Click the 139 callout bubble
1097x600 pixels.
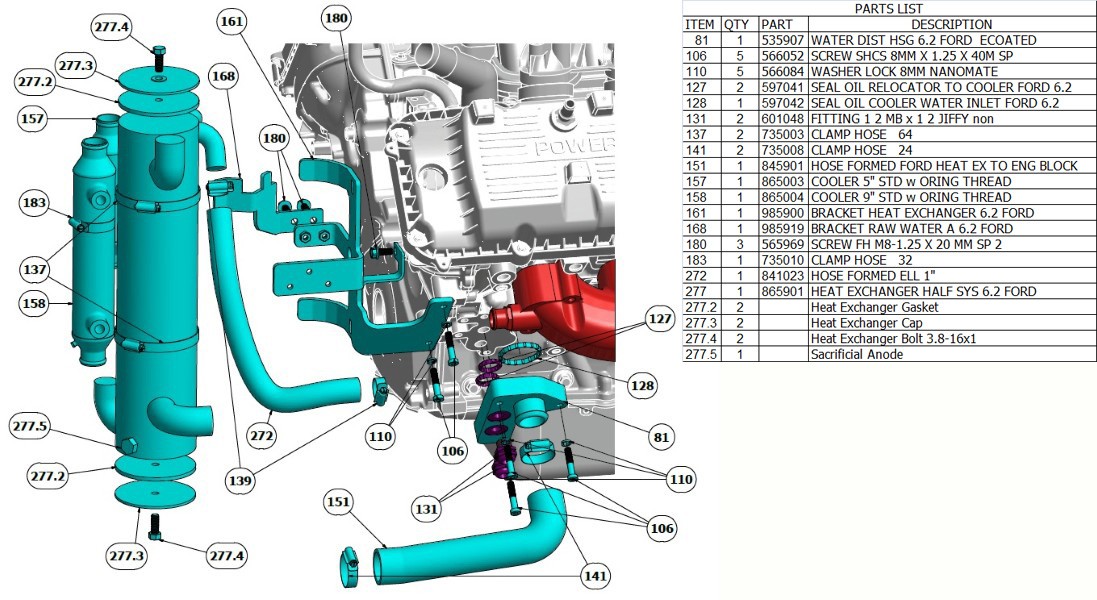[241, 479]
